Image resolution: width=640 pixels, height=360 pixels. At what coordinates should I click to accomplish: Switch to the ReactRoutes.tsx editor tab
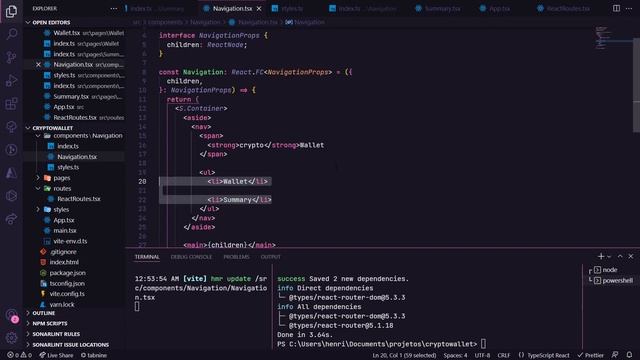(563, 9)
